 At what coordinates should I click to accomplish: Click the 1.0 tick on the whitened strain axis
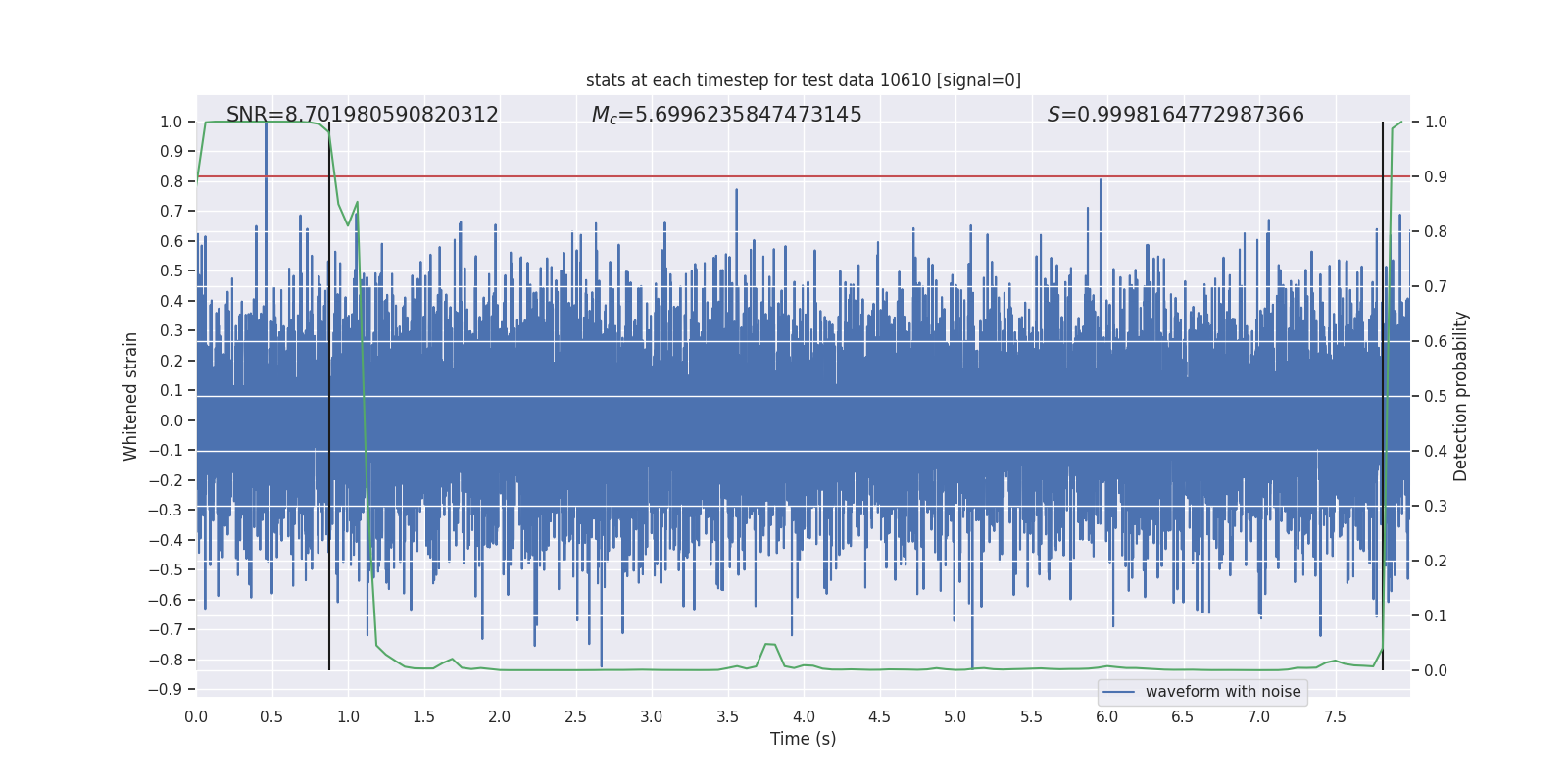click(171, 122)
